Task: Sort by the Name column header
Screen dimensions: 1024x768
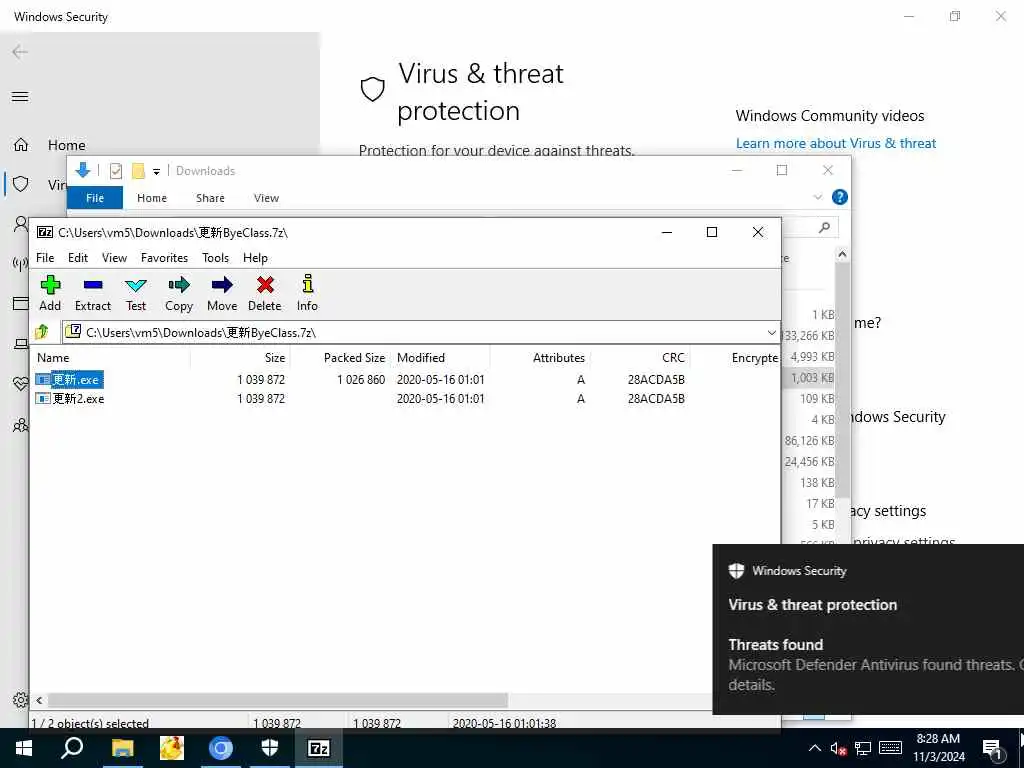Action: [x=111, y=358]
